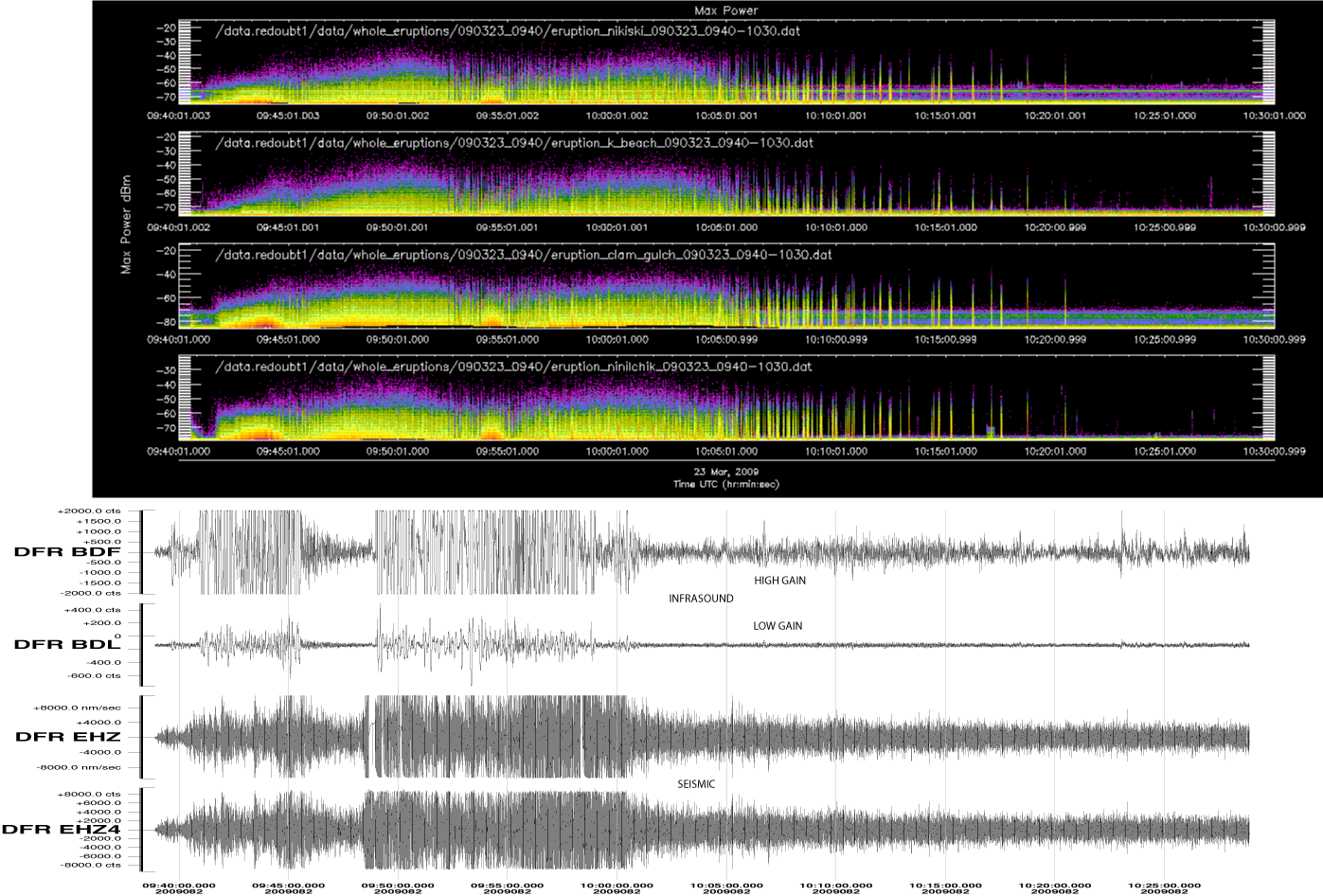Click the 'DFR BDF' channel label
The height and width of the screenshot is (896, 1323).
pos(66,551)
